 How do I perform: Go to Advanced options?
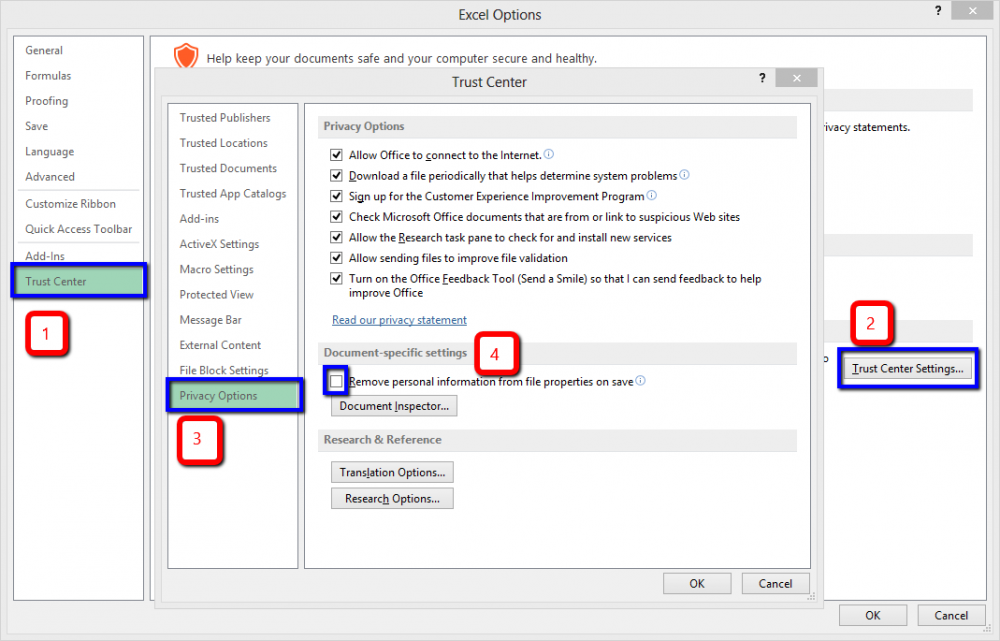(x=50, y=177)
